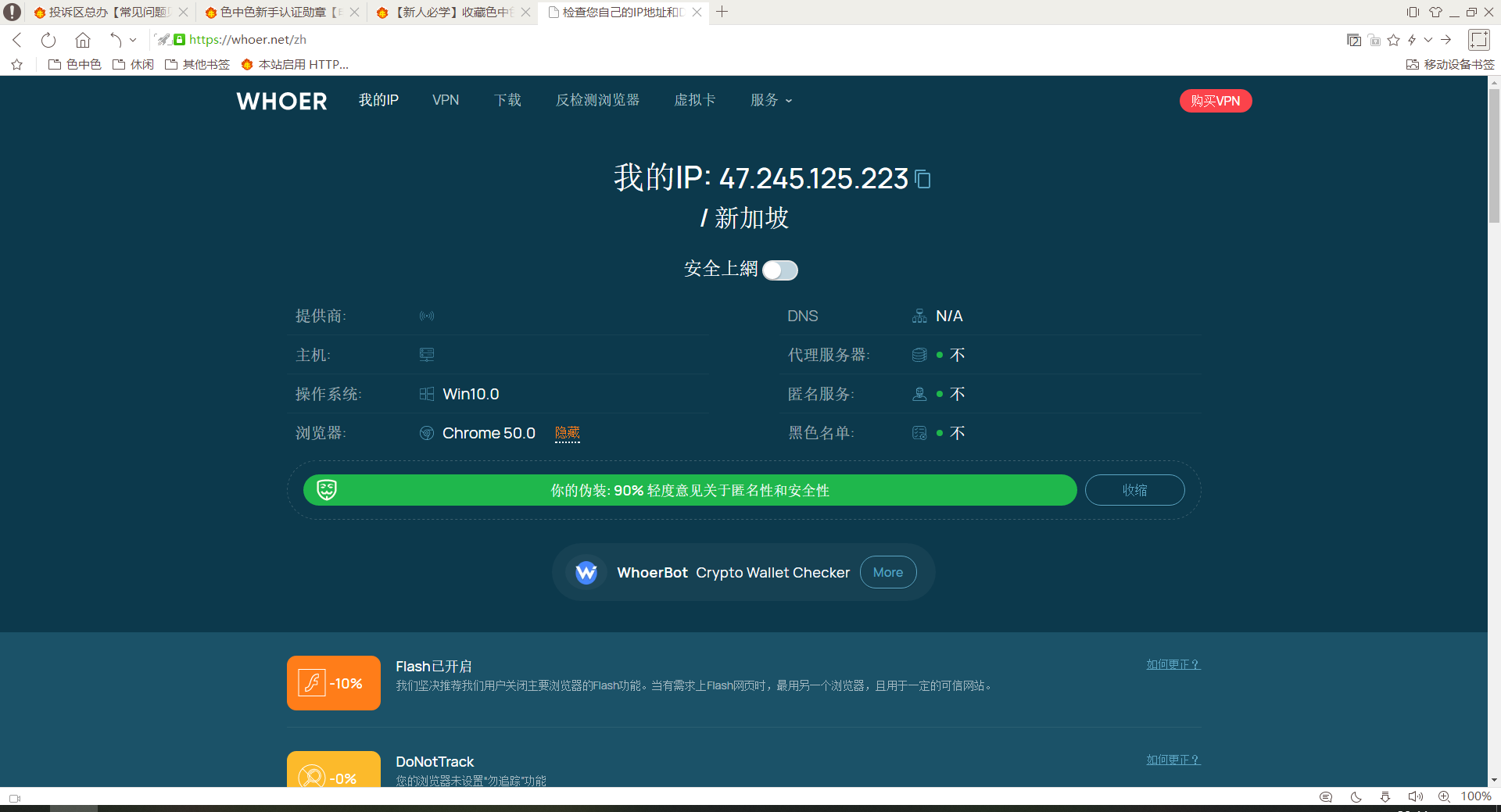Open a new tab with plus button
The width and height of the screenshot is (1501, 812).
point(722,12)
